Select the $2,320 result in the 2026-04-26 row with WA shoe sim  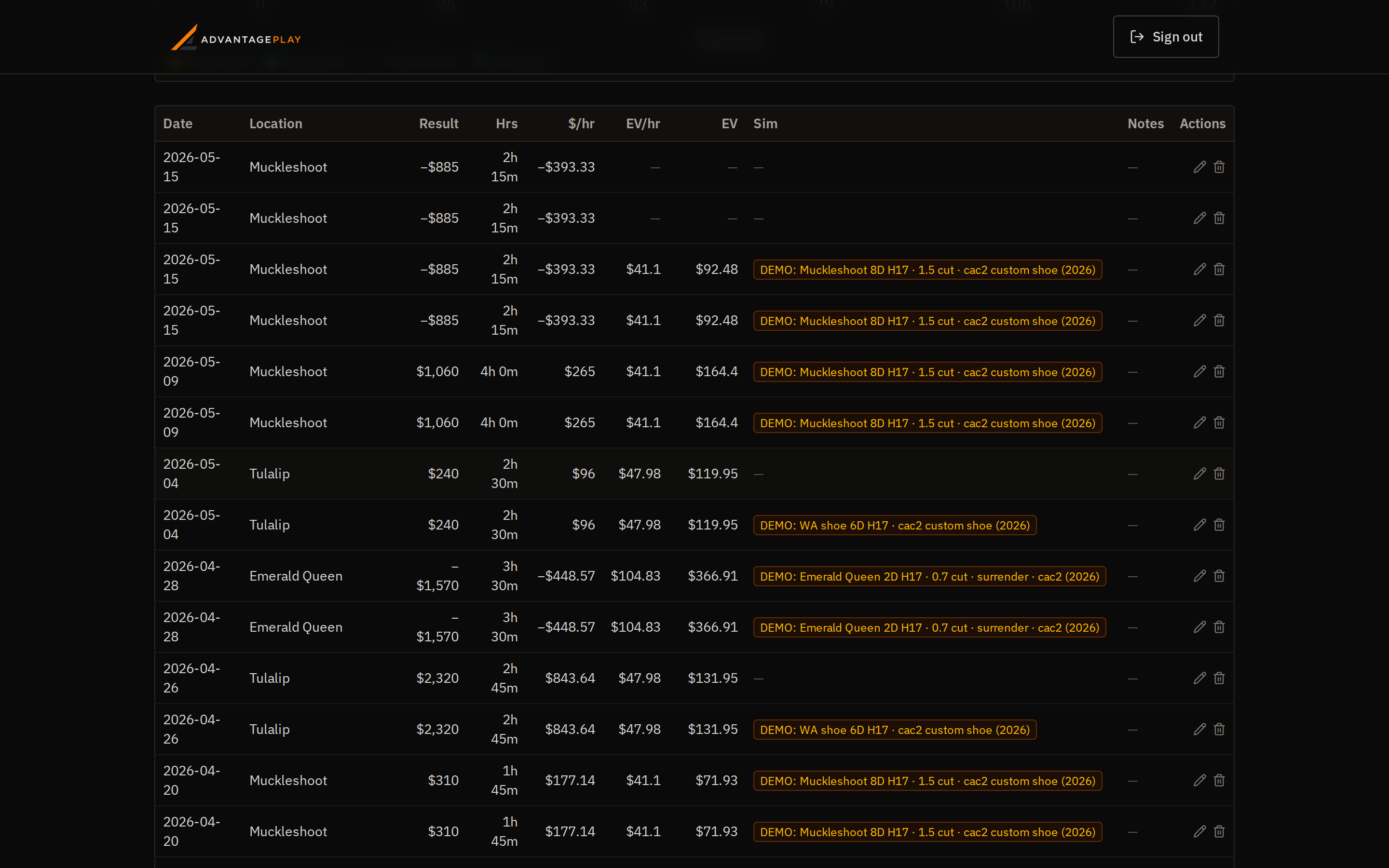pyautogui.click(x=437, y=729)
